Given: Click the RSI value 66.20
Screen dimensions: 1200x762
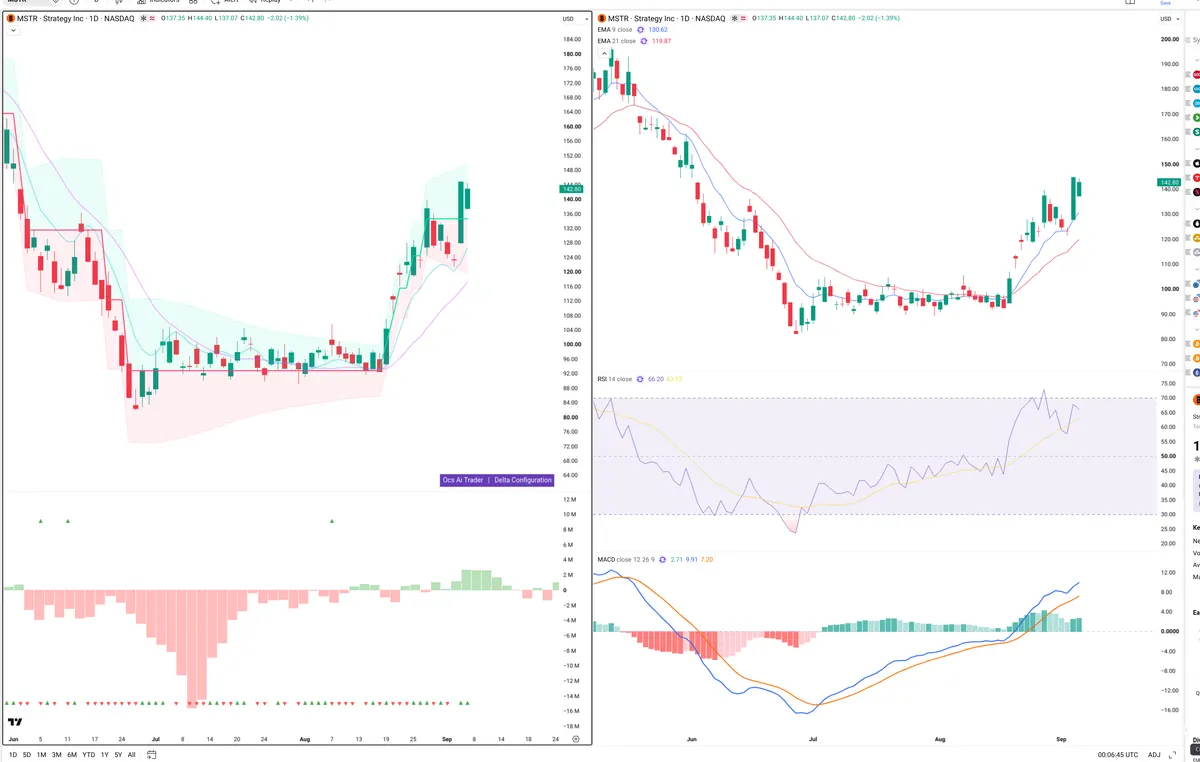Looking at the screenshot, I should (656, 379).
